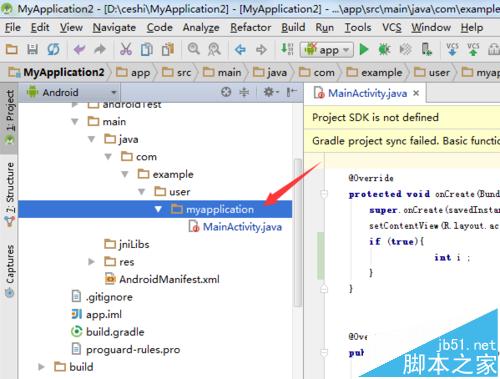Collapse the user folder
The height and width of the screenshot is (379, 500).
[141, 192]
